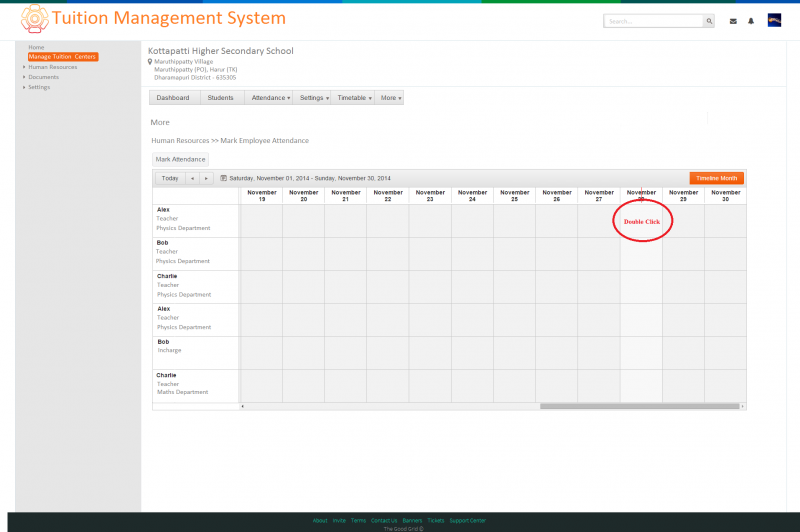The image size is (800, 532).
Task: Open Tickets link in footer
Action: [x=436, y=521]
